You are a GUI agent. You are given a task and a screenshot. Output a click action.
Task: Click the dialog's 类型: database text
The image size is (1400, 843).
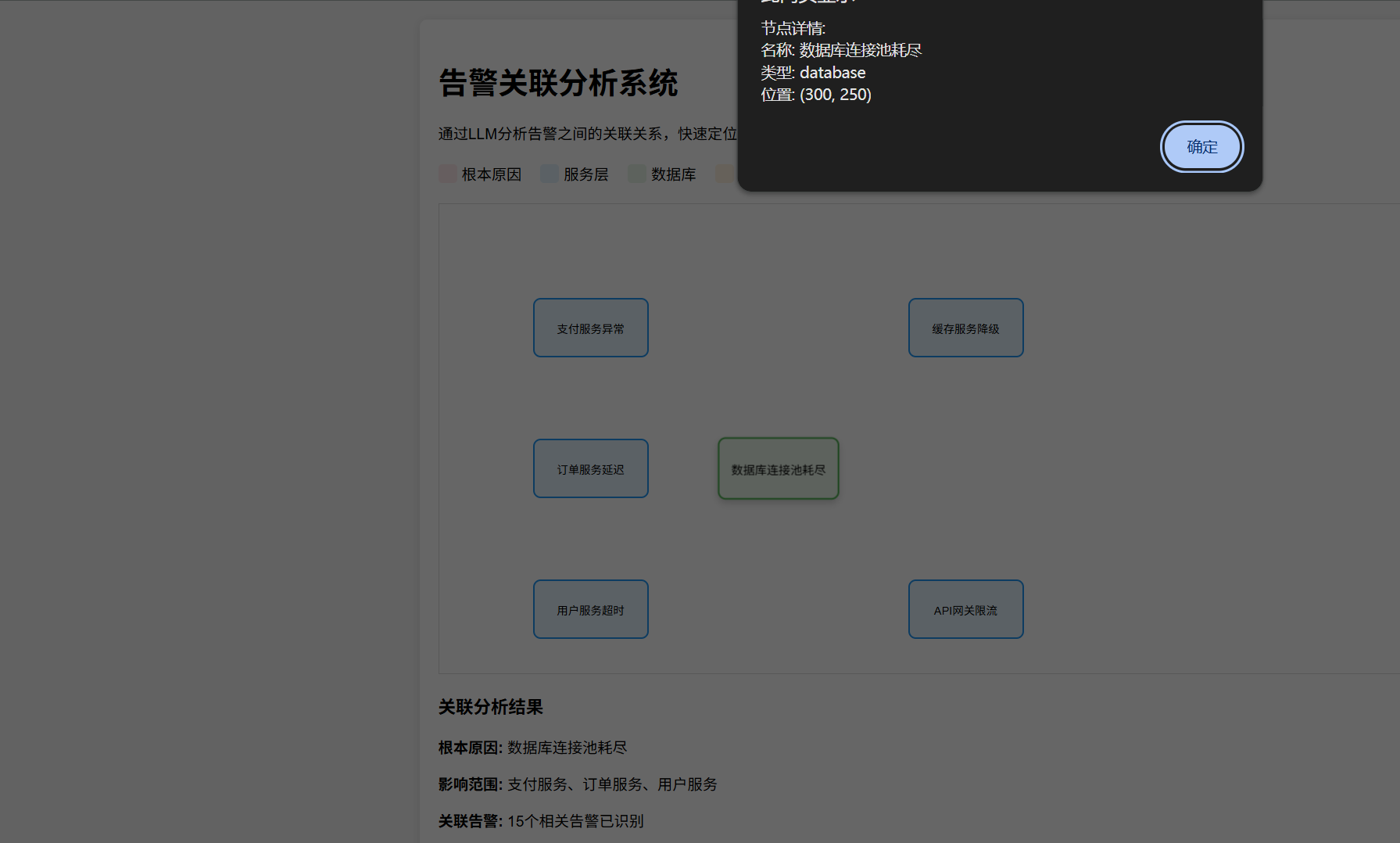click(x=813, y=73)
